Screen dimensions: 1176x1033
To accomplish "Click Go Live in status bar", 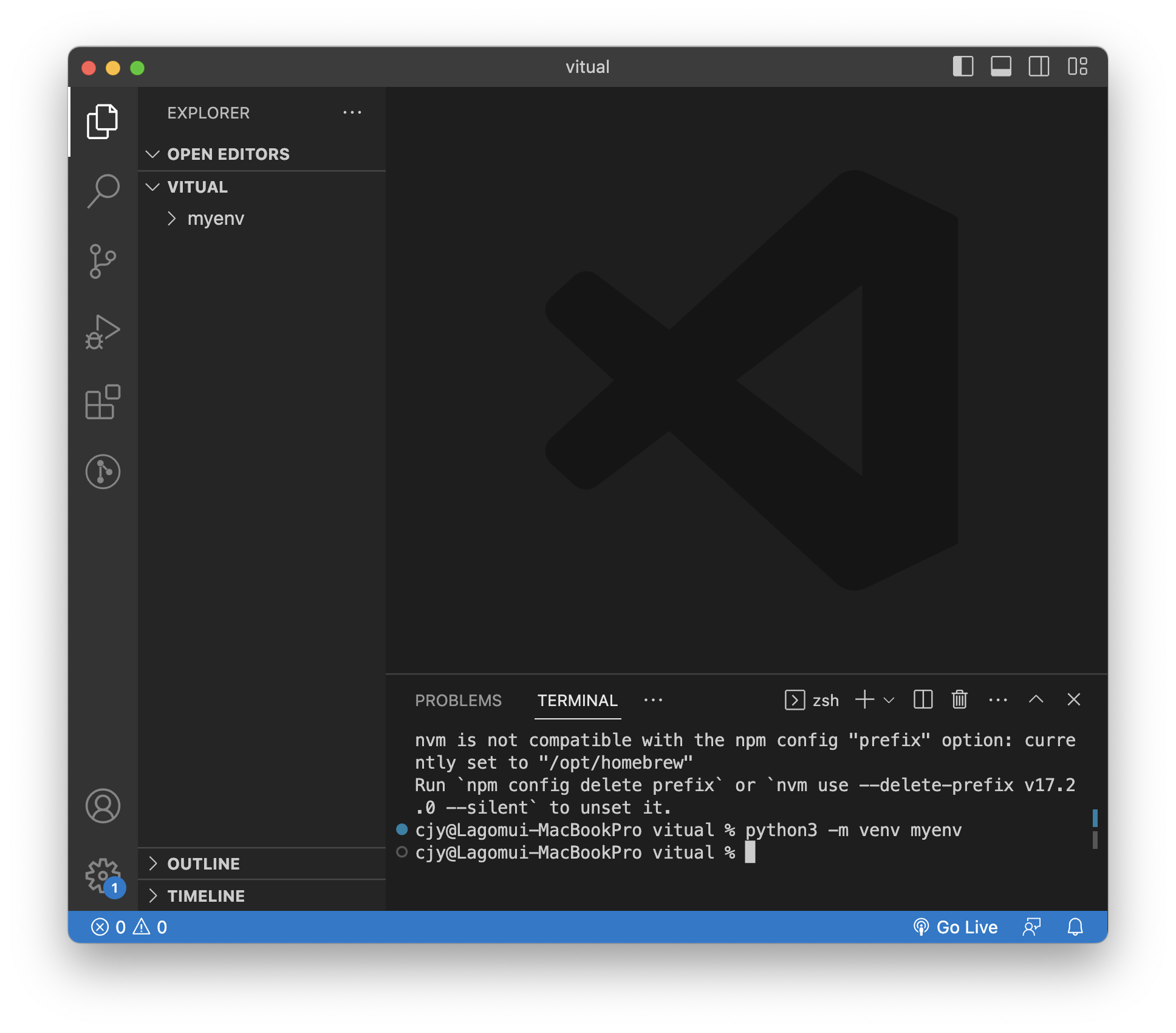I will click(956, 927).
